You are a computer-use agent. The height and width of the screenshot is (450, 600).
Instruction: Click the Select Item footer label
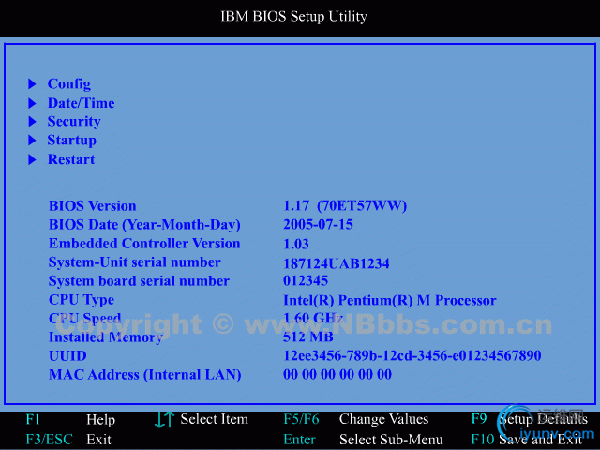coord(214,419)
